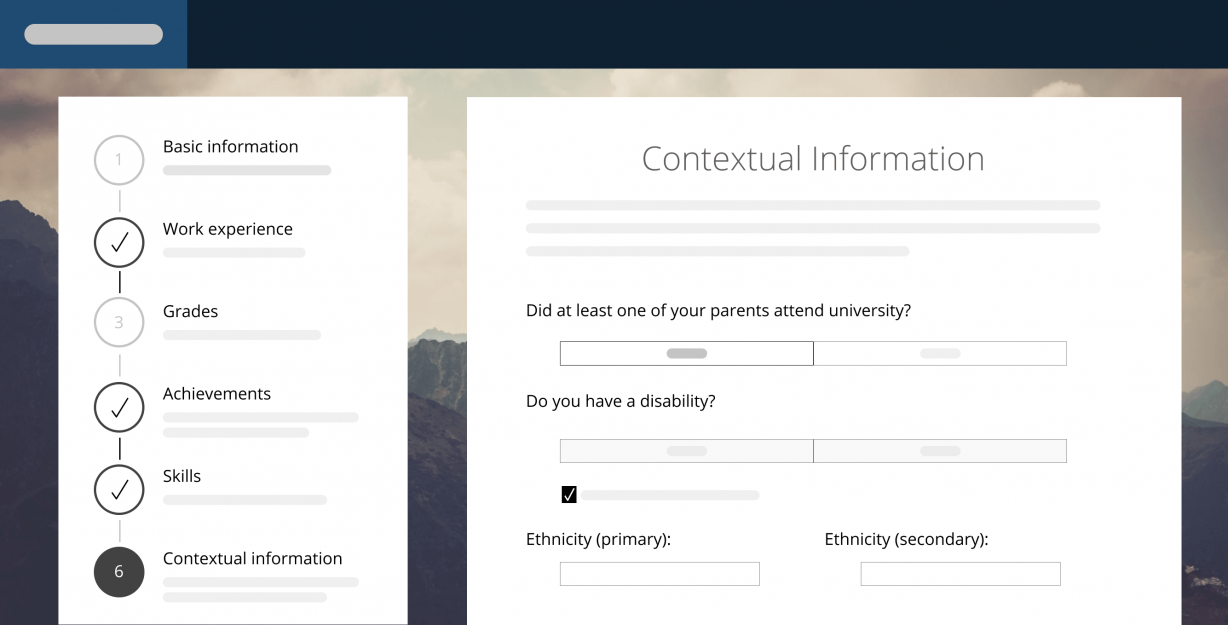The height and width of the screenshot is (625, 1228).
Task: Select right option under disability question
Action: tap(940, 451)
